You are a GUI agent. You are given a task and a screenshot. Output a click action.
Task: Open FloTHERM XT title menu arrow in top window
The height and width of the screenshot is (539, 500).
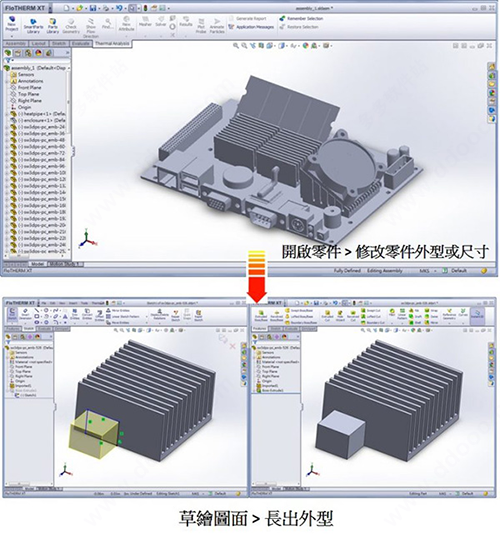(50, 8)
